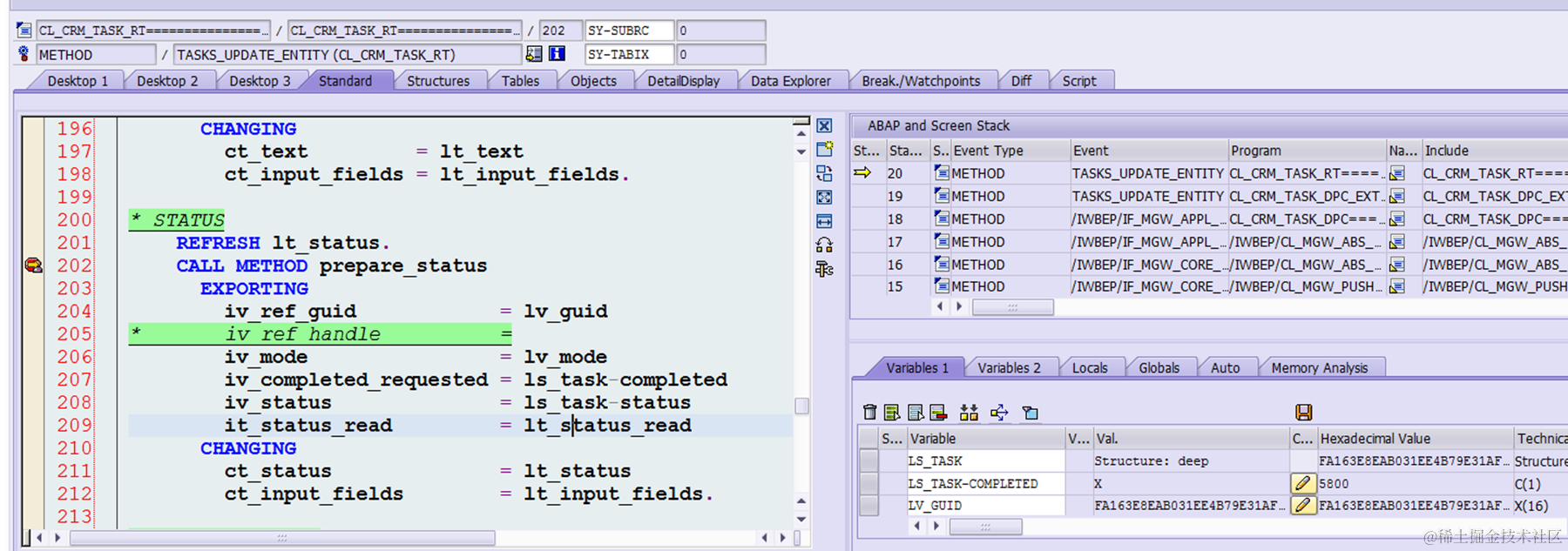Select the row selector for LV_GUID
Screen dimensions: 1568x551
868,505
